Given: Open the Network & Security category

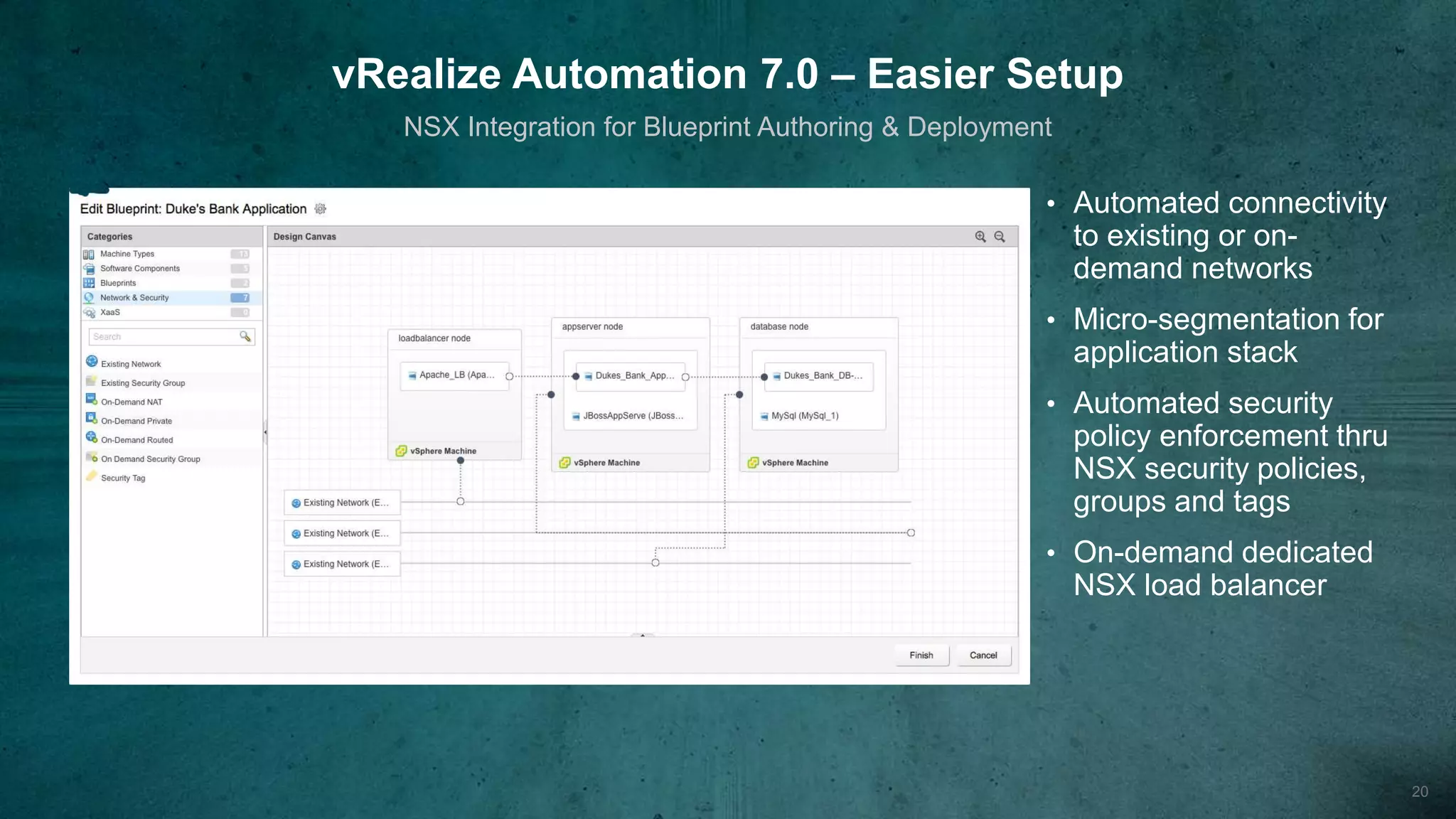Looking at the screenshot, I should (x=134, y=298).
